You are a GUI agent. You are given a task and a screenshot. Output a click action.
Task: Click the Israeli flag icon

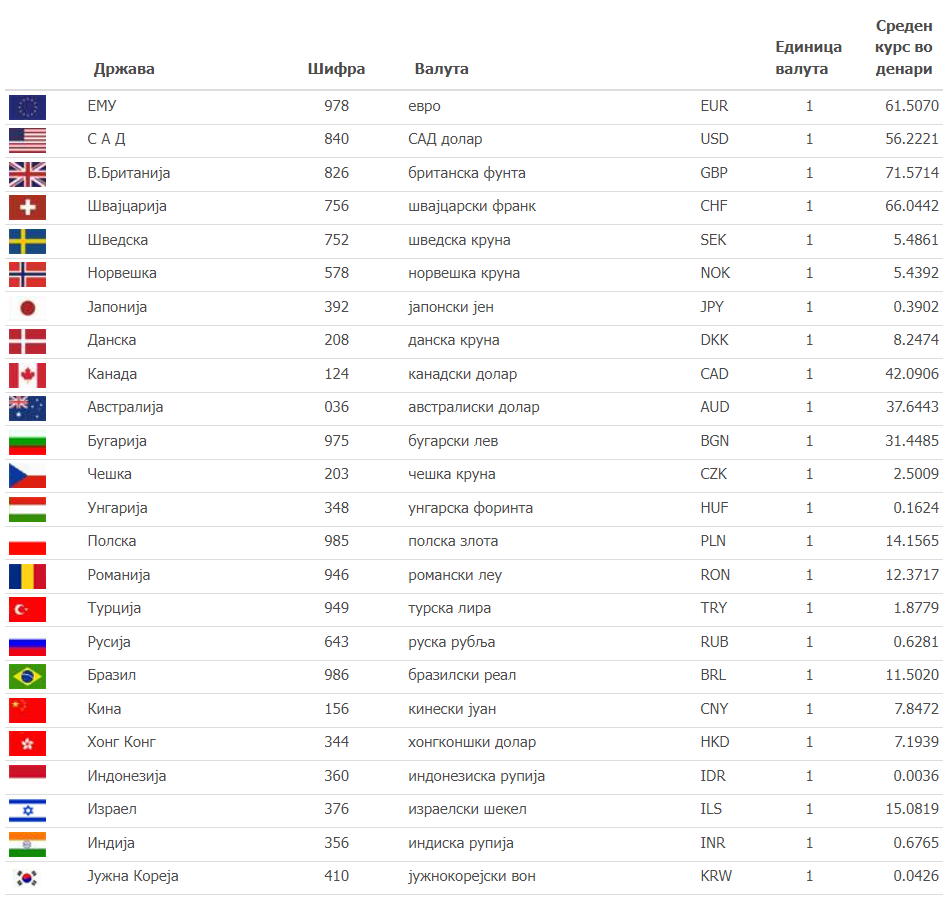click(x=27, y=810)
